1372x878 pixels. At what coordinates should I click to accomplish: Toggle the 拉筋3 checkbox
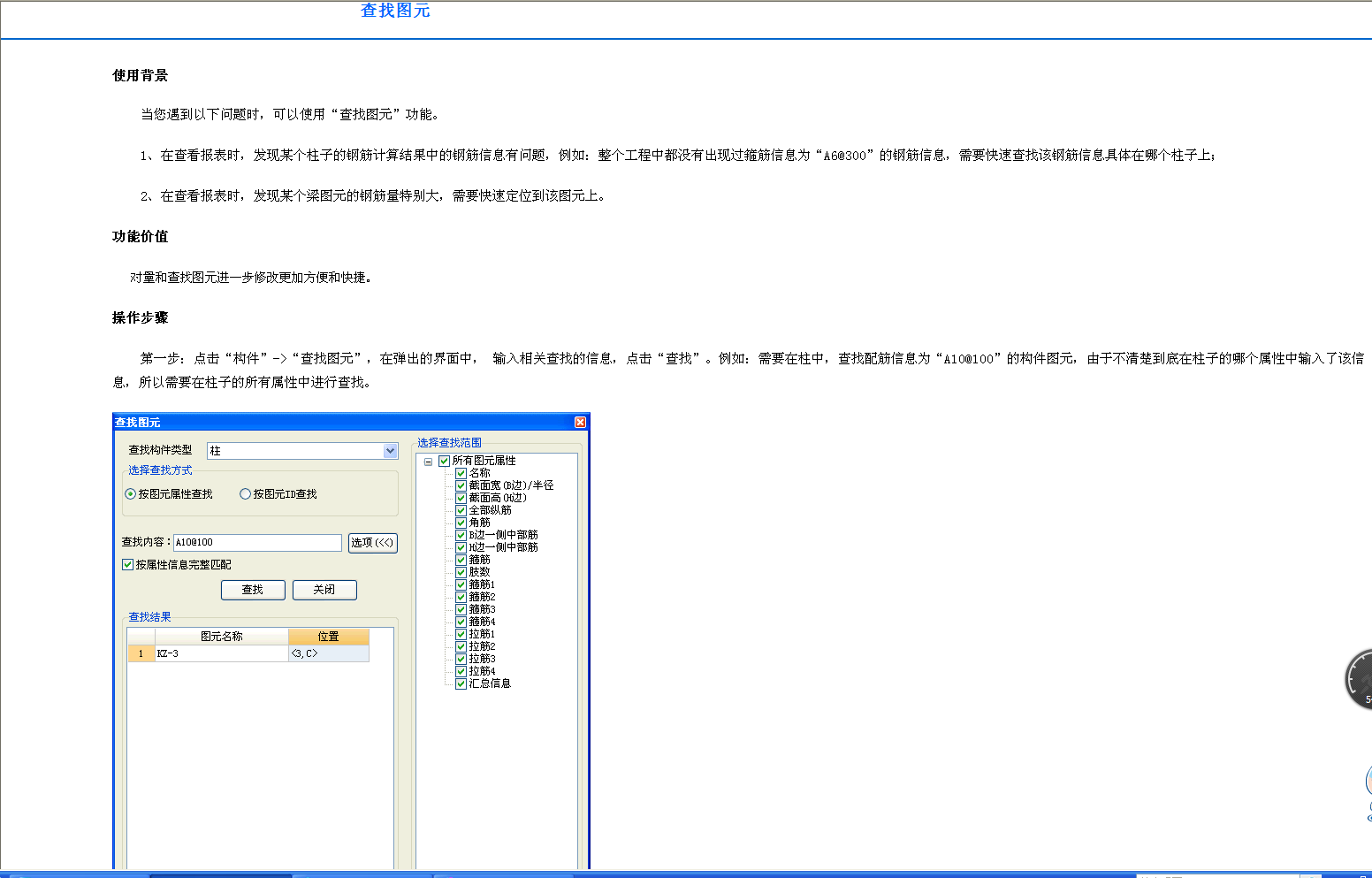click(x=461, y=659)
